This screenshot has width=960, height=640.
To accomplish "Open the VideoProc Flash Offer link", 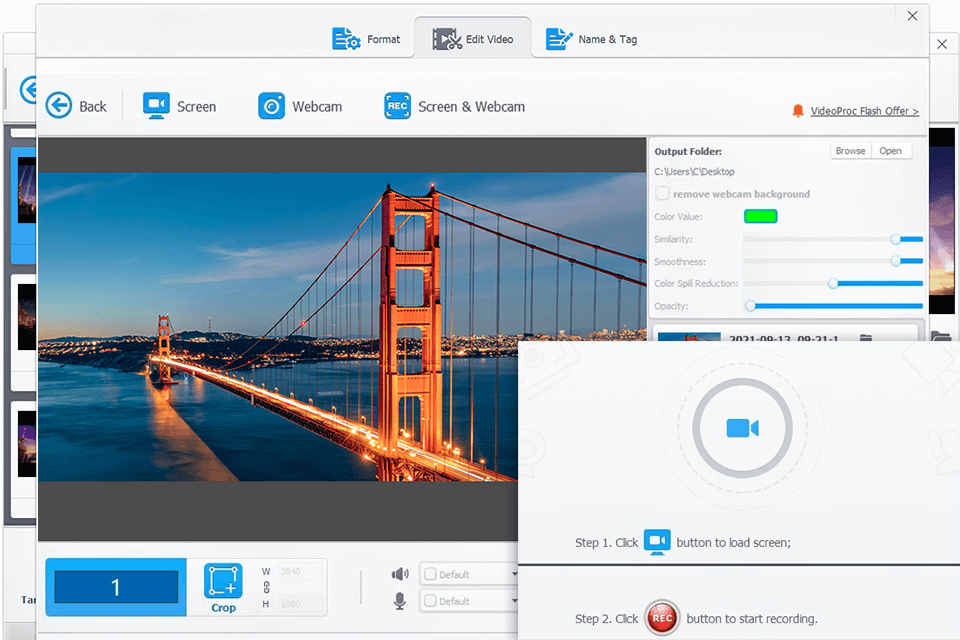I will point(864,111).
